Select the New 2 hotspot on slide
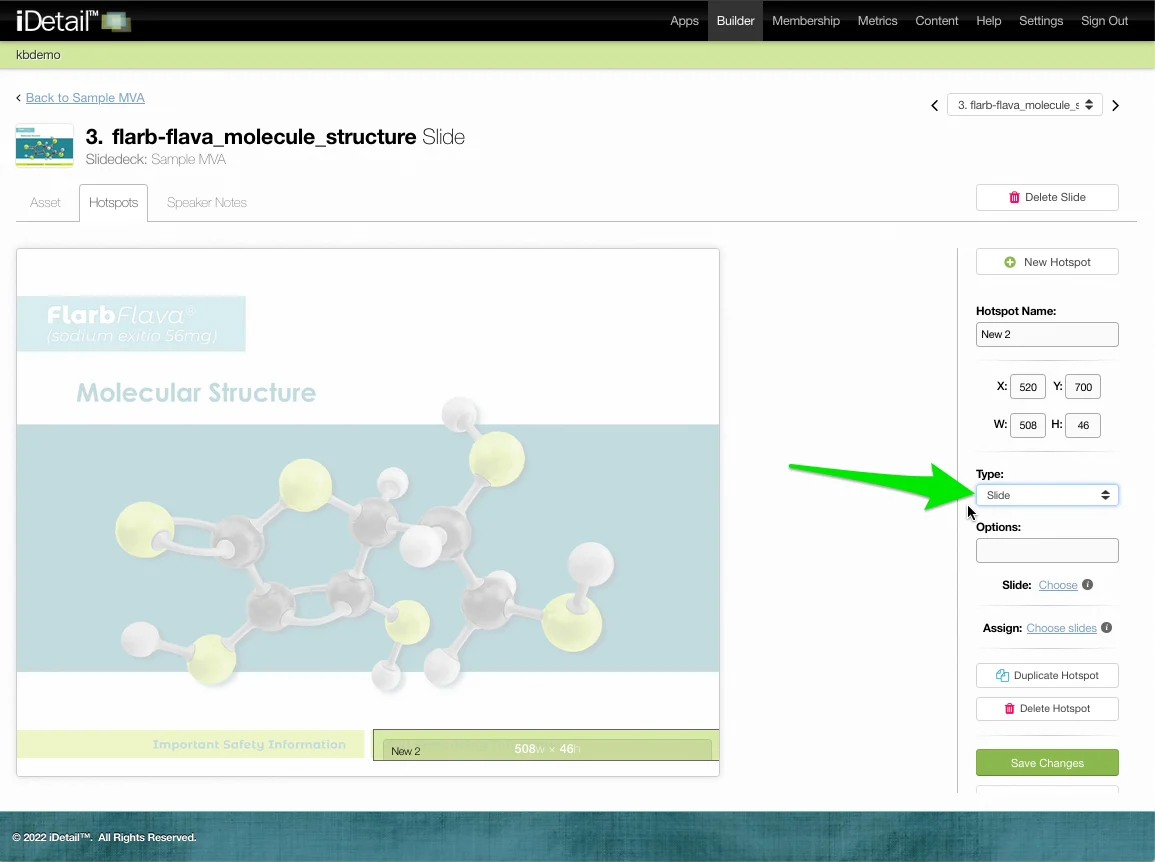This screenshot has width=1155, height=862. [546, 745]
